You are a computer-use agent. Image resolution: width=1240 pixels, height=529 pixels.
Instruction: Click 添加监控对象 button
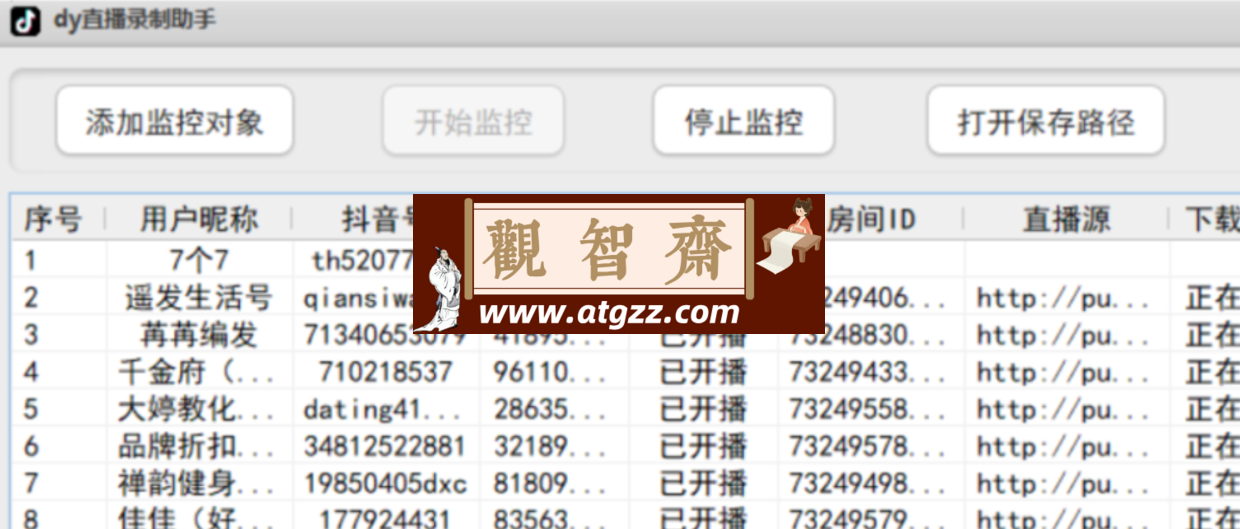174,121
